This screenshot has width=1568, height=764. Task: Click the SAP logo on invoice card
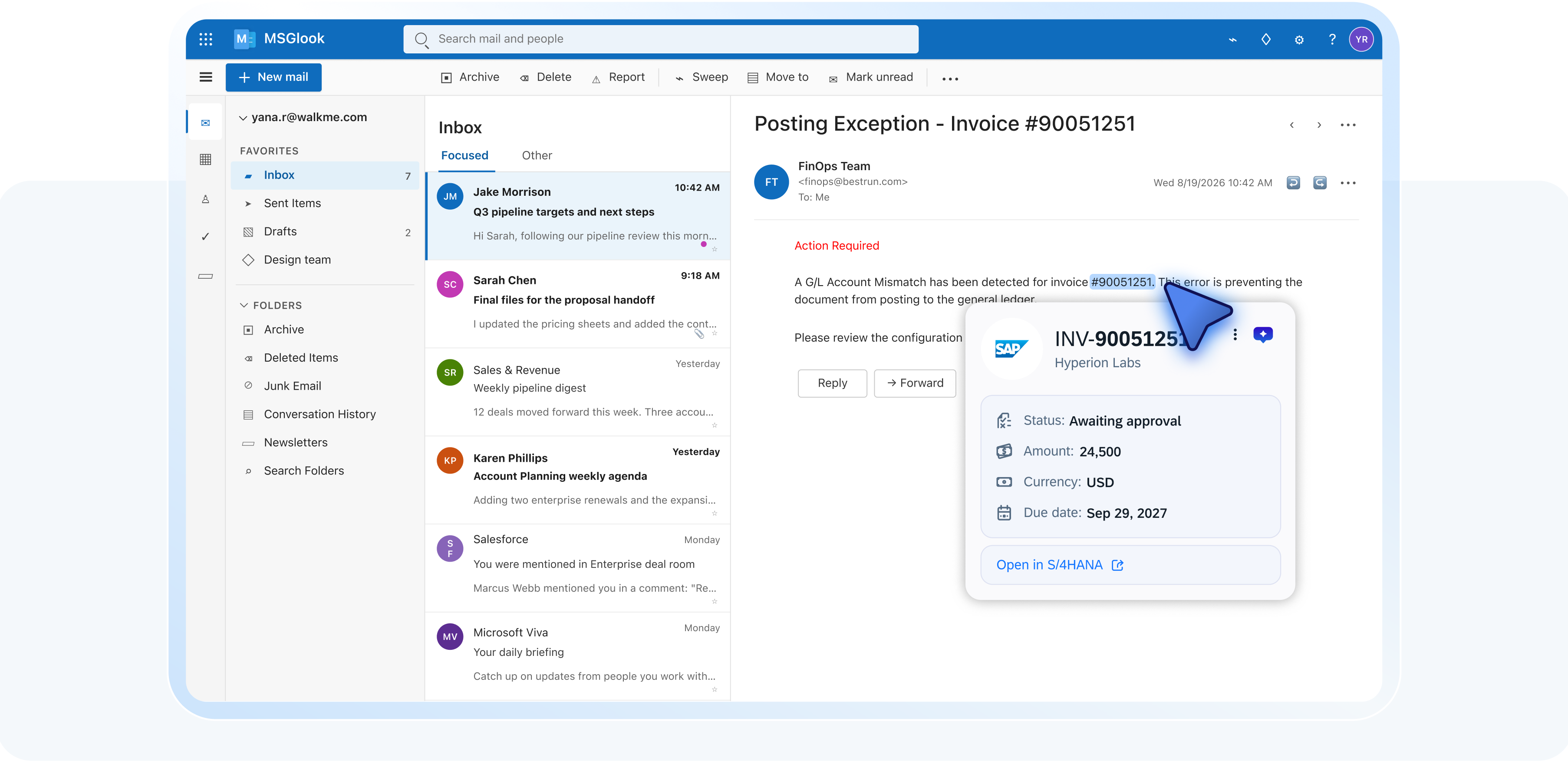coord(1011,349)
